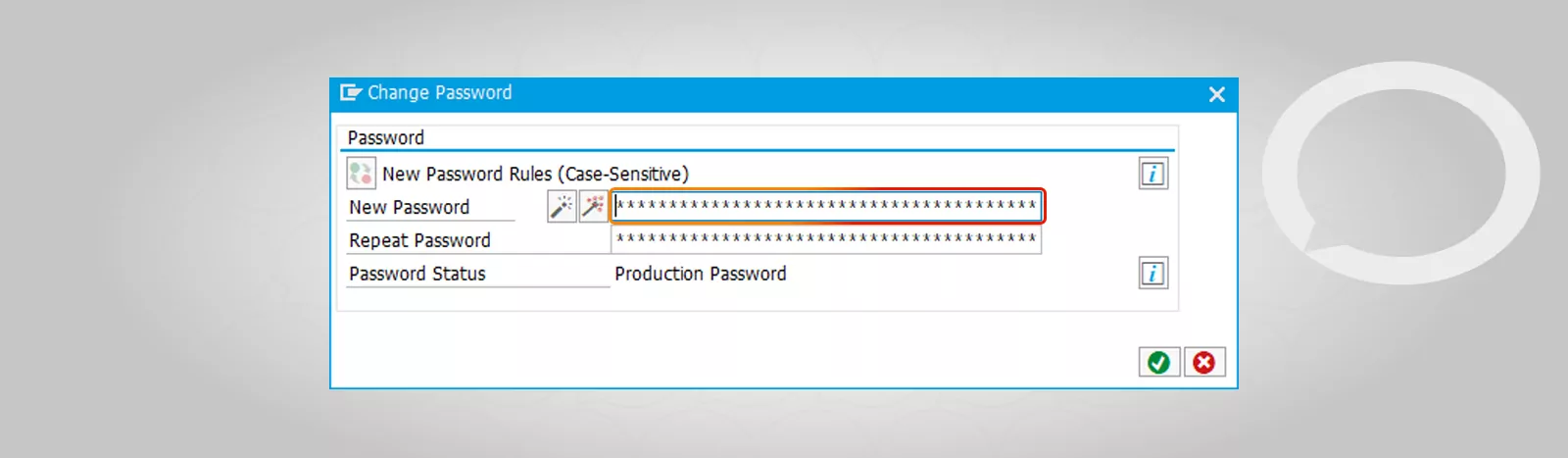Image resolution: width=1568 pixels, height=458 pixels.
Task: Click the plain magic wand password generator icon
Action: 562,207
